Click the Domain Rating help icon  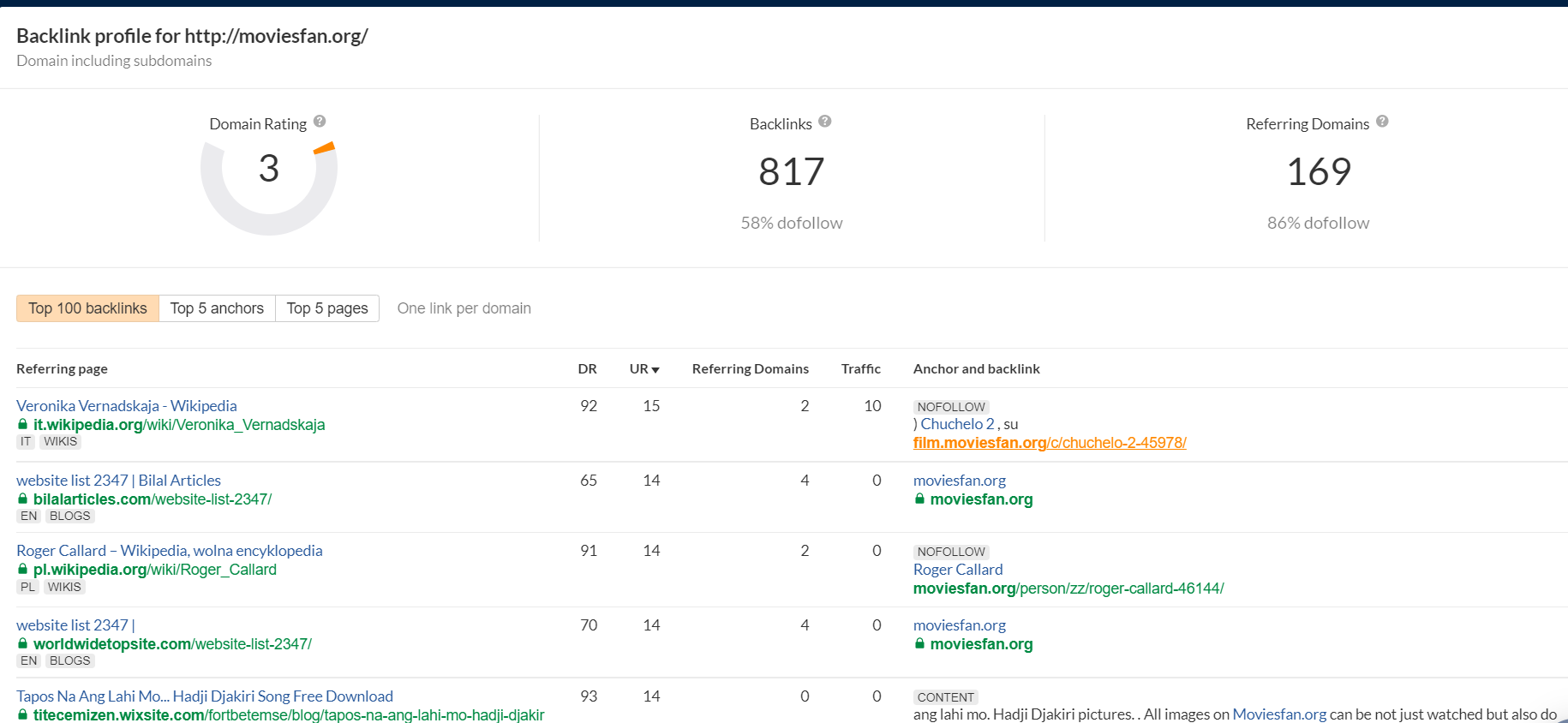(x=320, y=122)
